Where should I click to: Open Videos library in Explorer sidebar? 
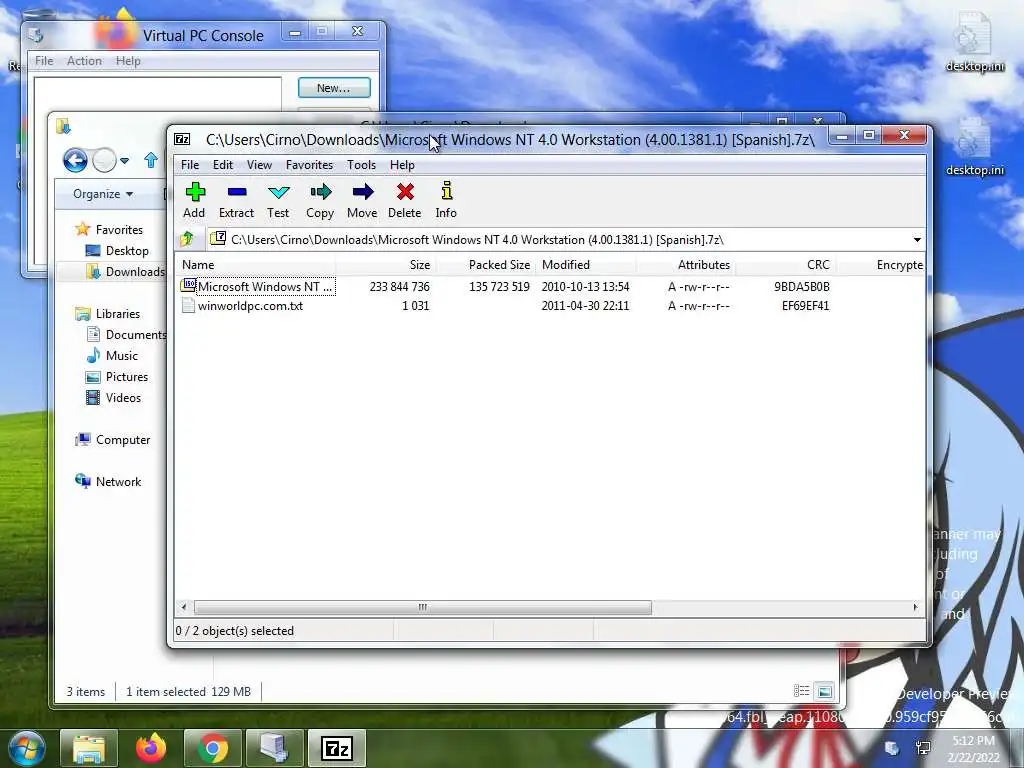114,398
